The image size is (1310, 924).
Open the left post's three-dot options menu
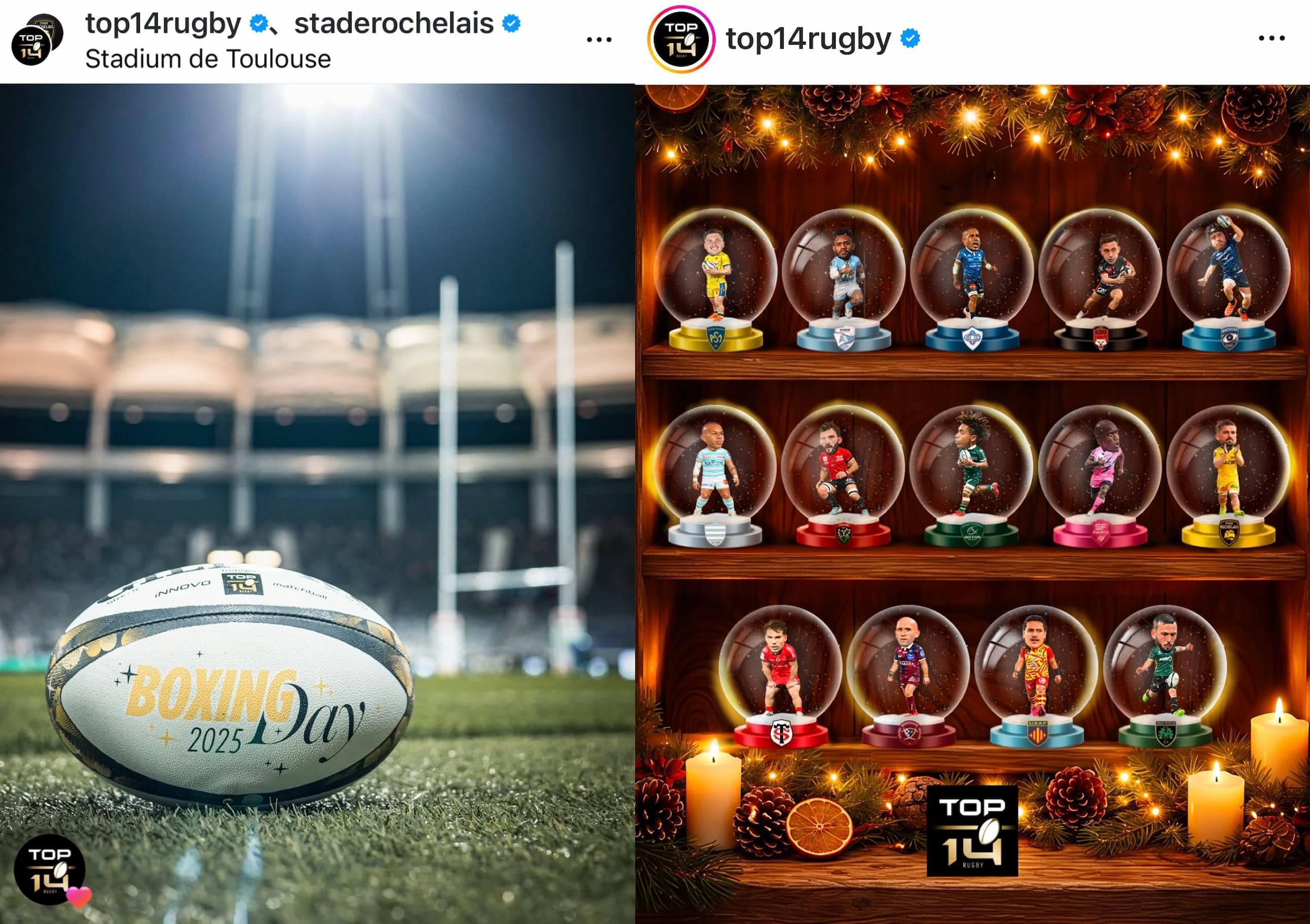599,40
